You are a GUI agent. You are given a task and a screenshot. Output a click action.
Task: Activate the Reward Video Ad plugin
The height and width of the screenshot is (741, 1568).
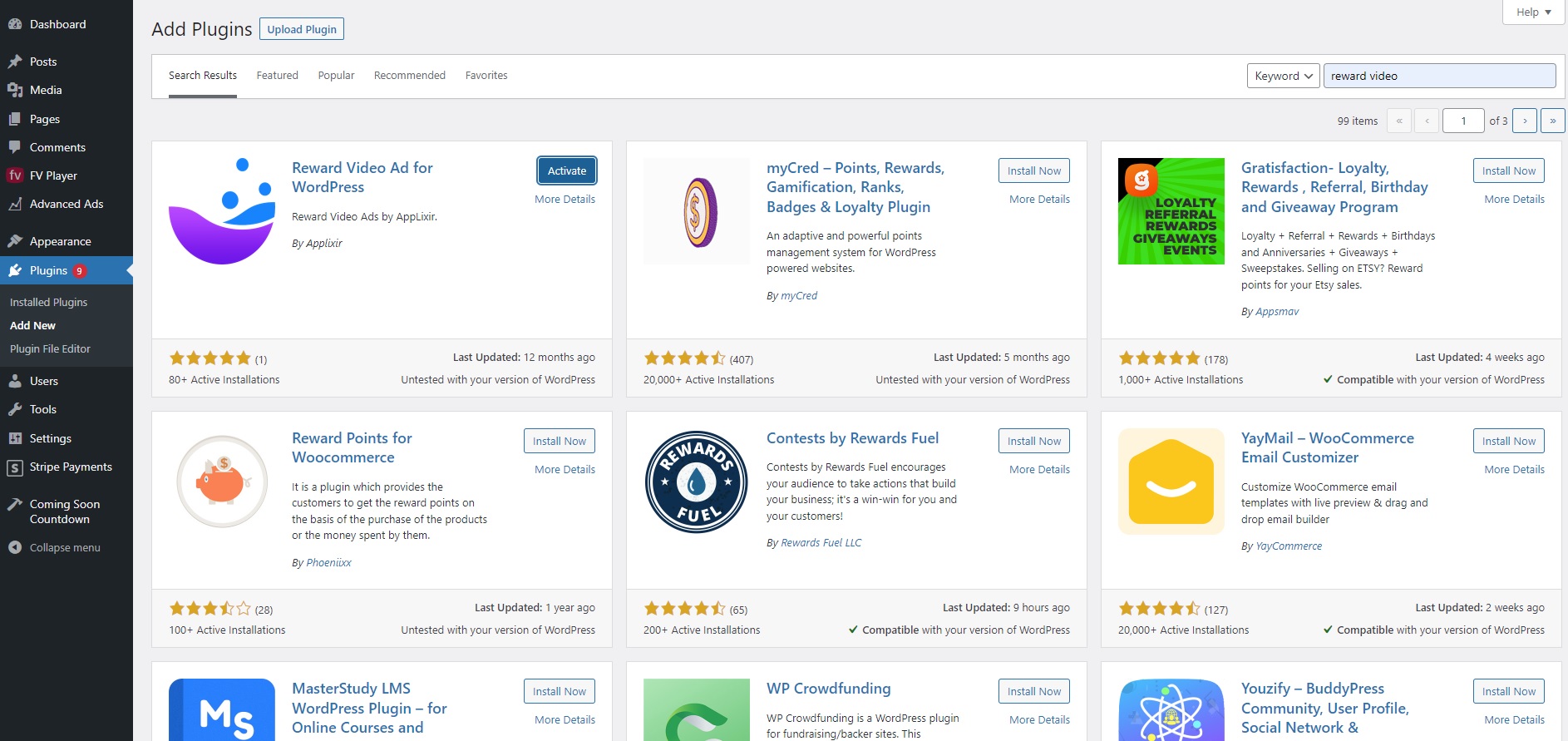click(x=567, y=170)
